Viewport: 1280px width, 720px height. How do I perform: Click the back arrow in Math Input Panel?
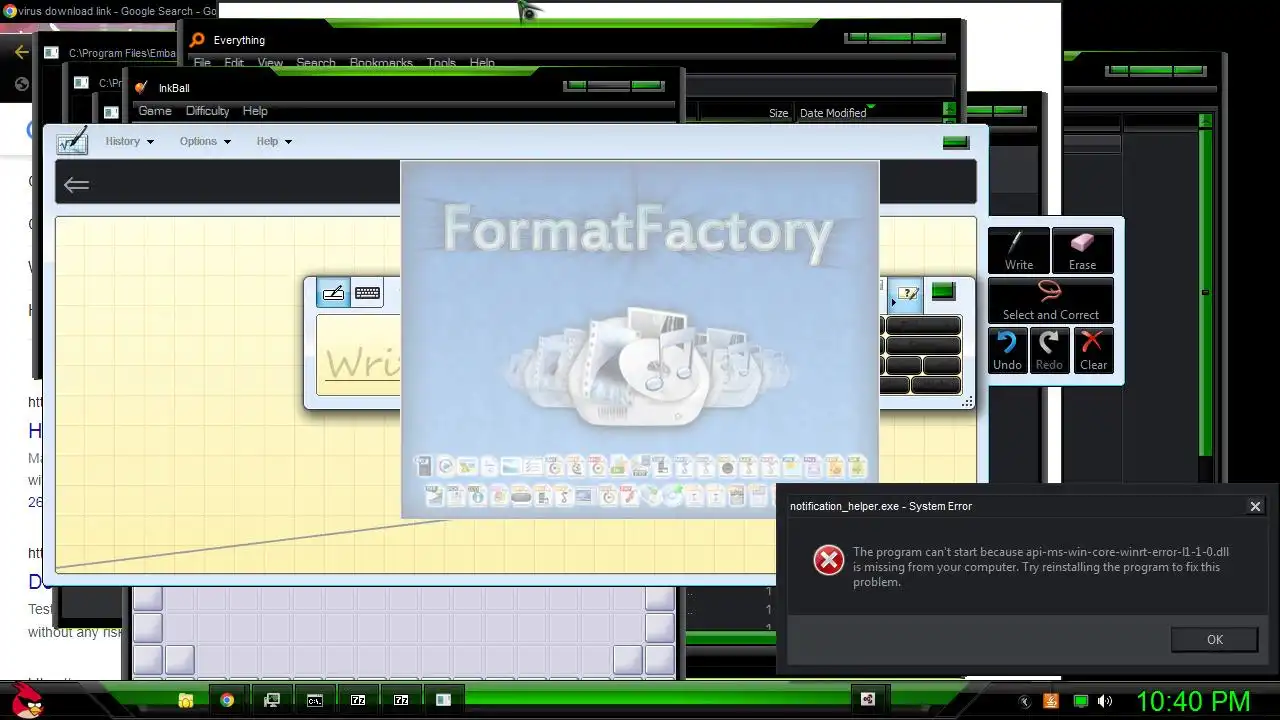[76, 184]
